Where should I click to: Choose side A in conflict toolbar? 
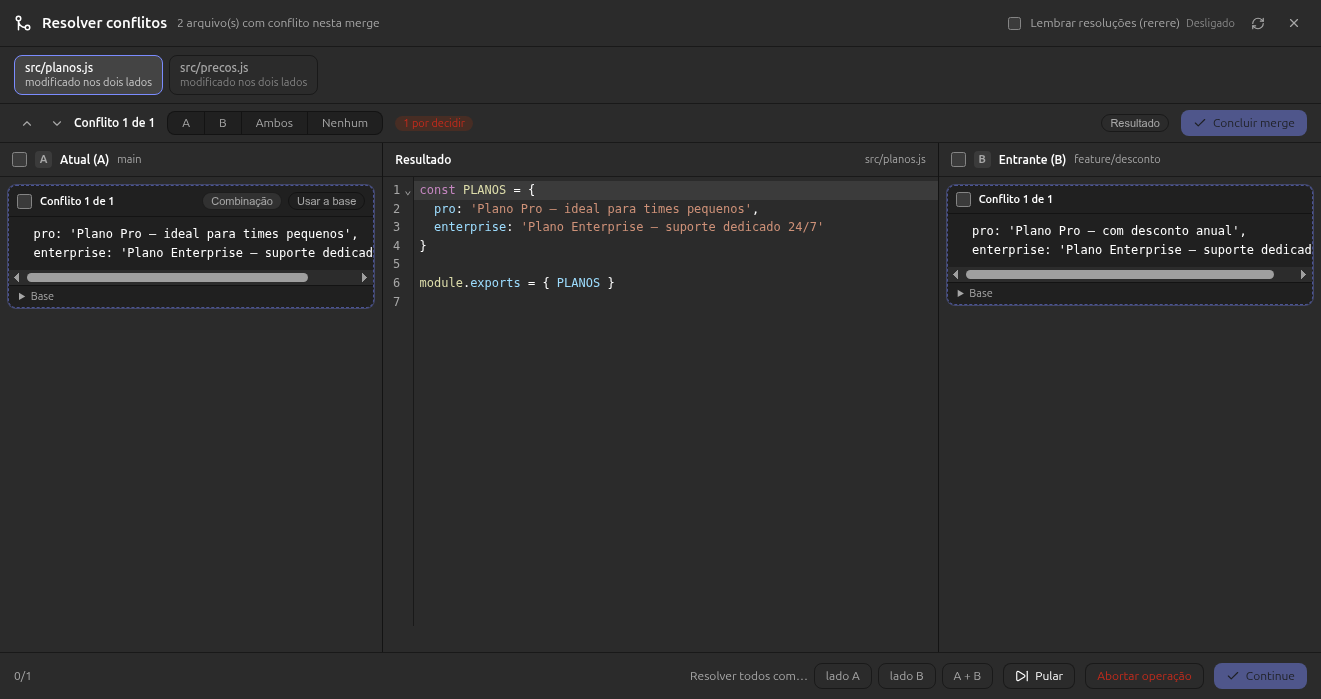(x=186, y=123)
